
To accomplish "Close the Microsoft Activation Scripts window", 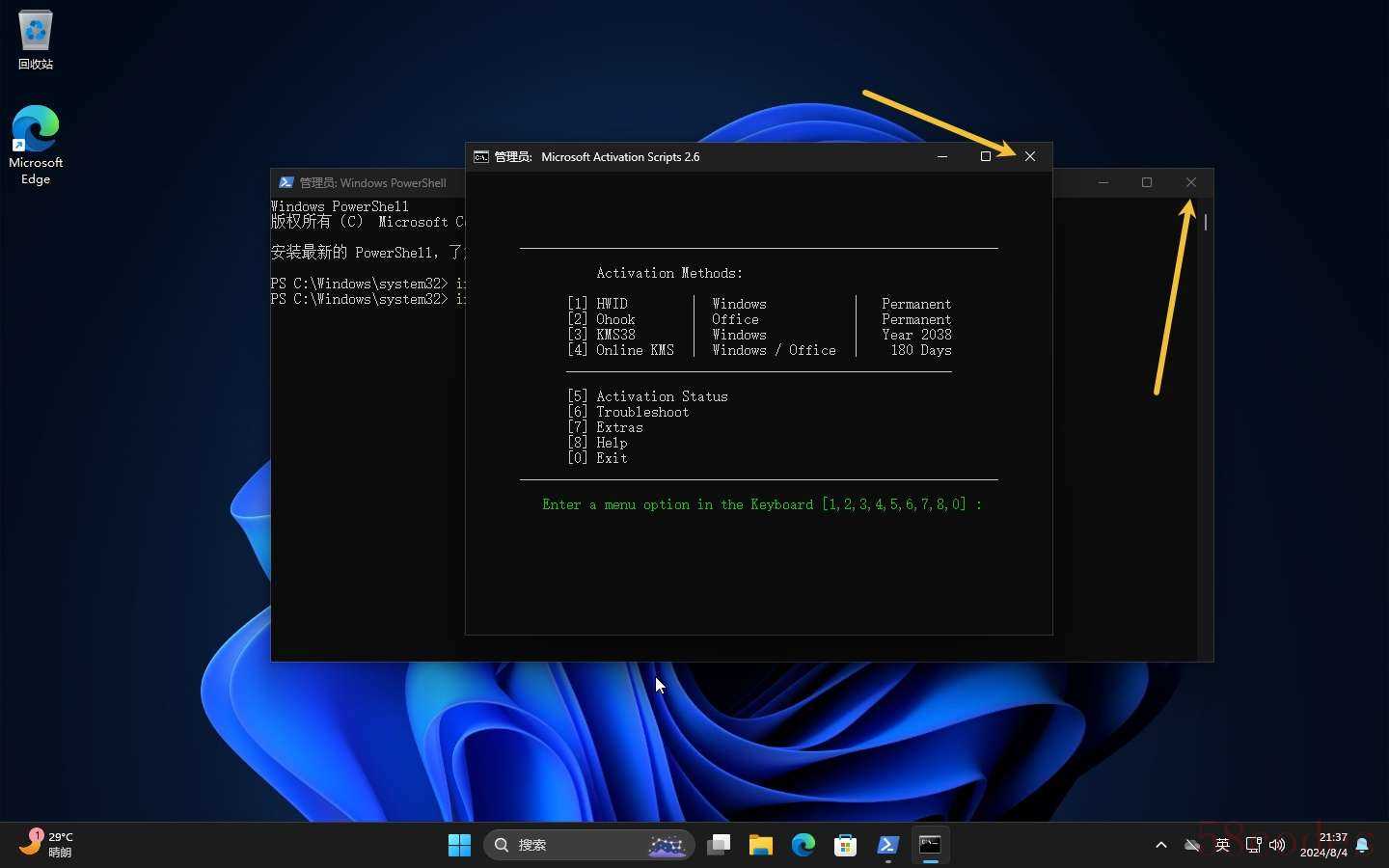I will point(1030,156).
